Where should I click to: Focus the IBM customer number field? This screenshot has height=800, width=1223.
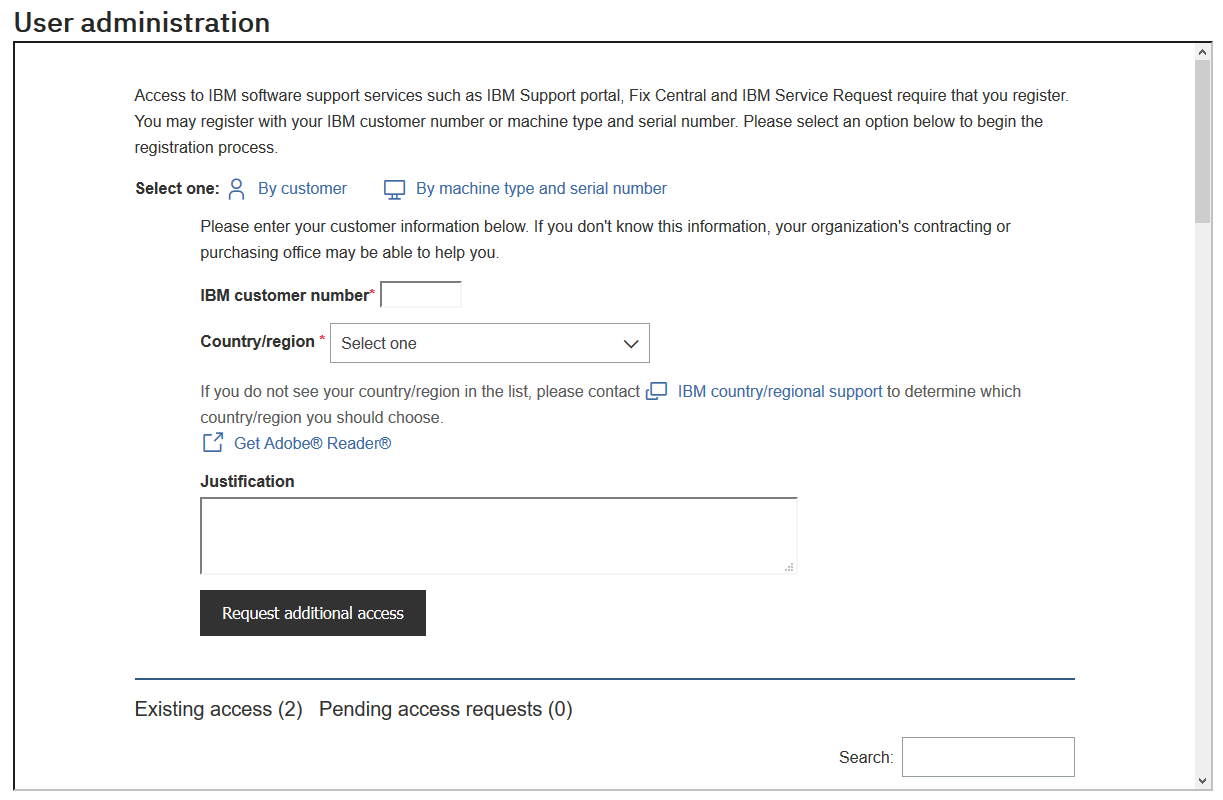point(421,295)
